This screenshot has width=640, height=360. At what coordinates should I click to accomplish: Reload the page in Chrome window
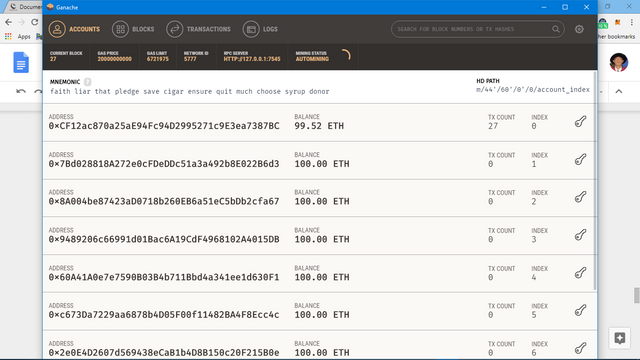(35, 22)
